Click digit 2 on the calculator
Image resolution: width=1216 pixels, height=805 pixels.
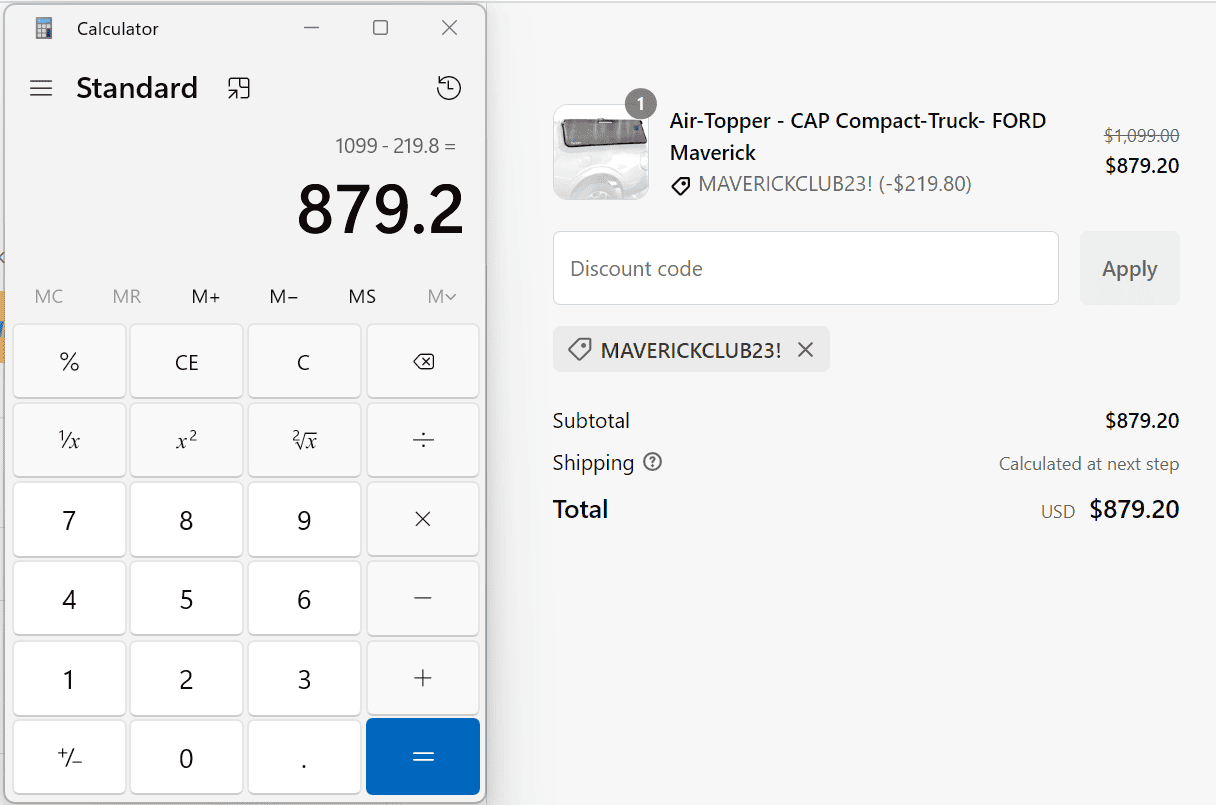[x=186, y=678]
